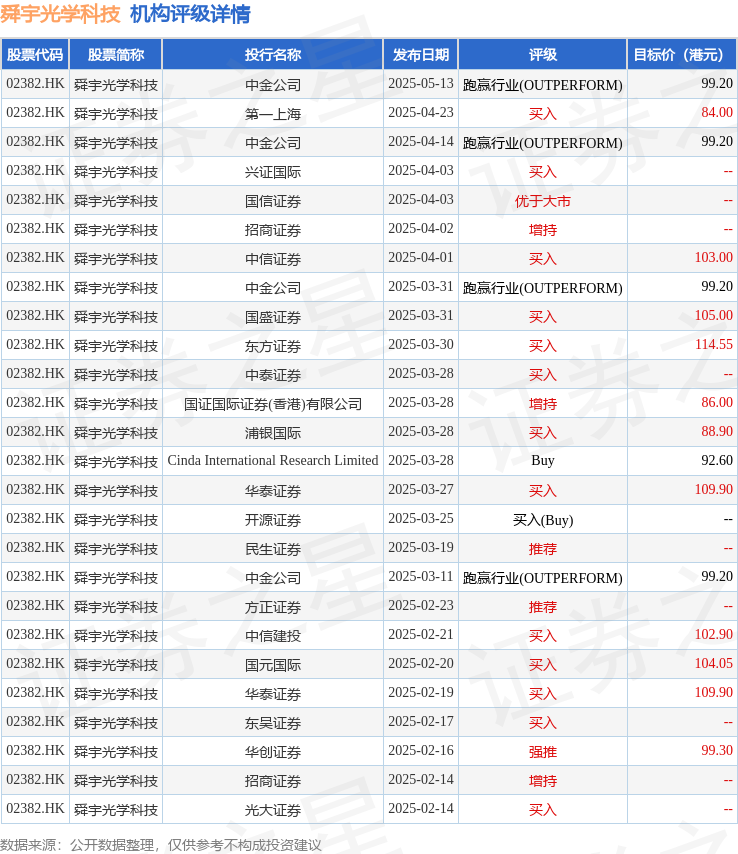Click the 强推 rating cell
The width and height of the screenshot is (738, 854).
coord(543,752)
